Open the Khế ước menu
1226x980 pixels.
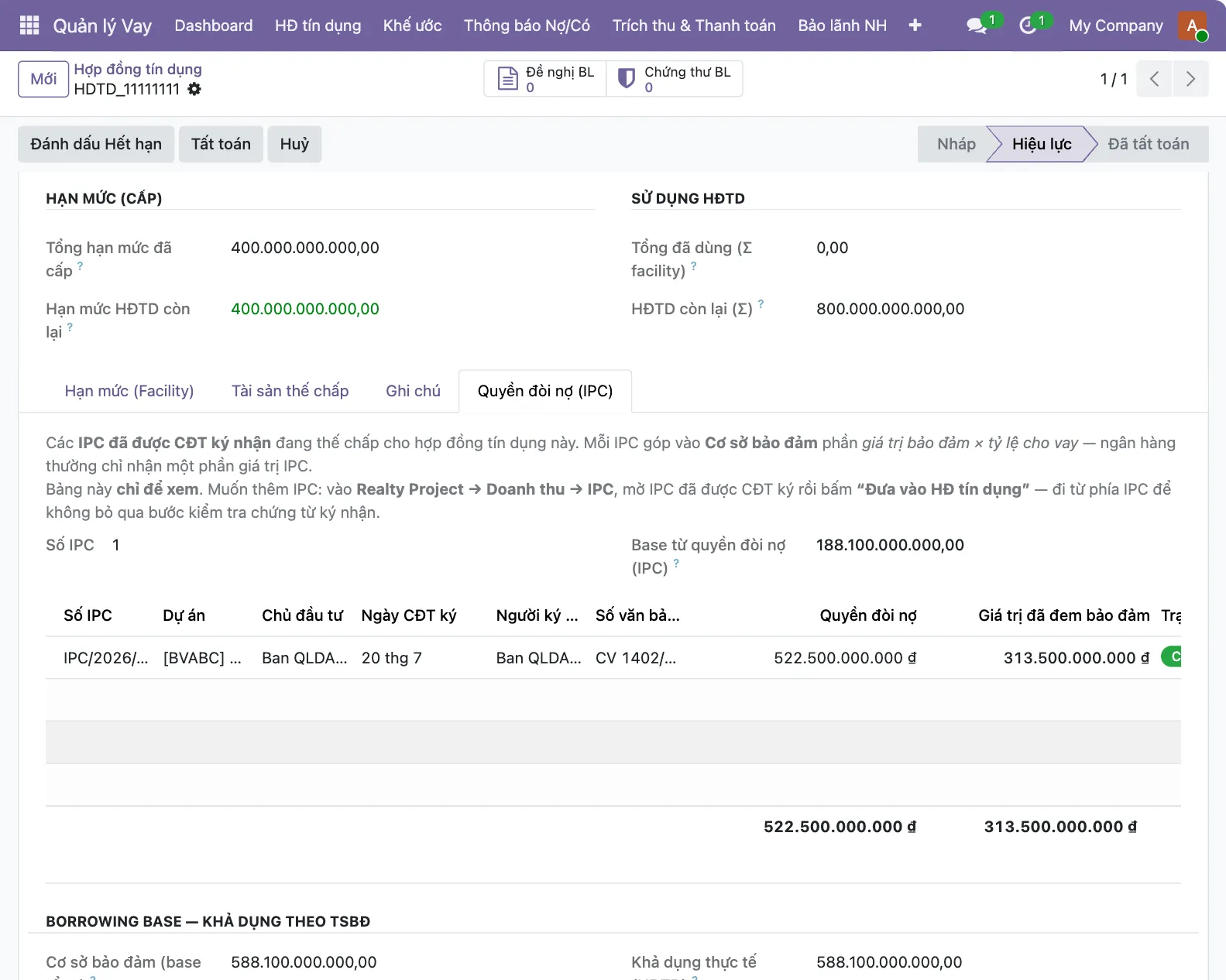(412, 26)
